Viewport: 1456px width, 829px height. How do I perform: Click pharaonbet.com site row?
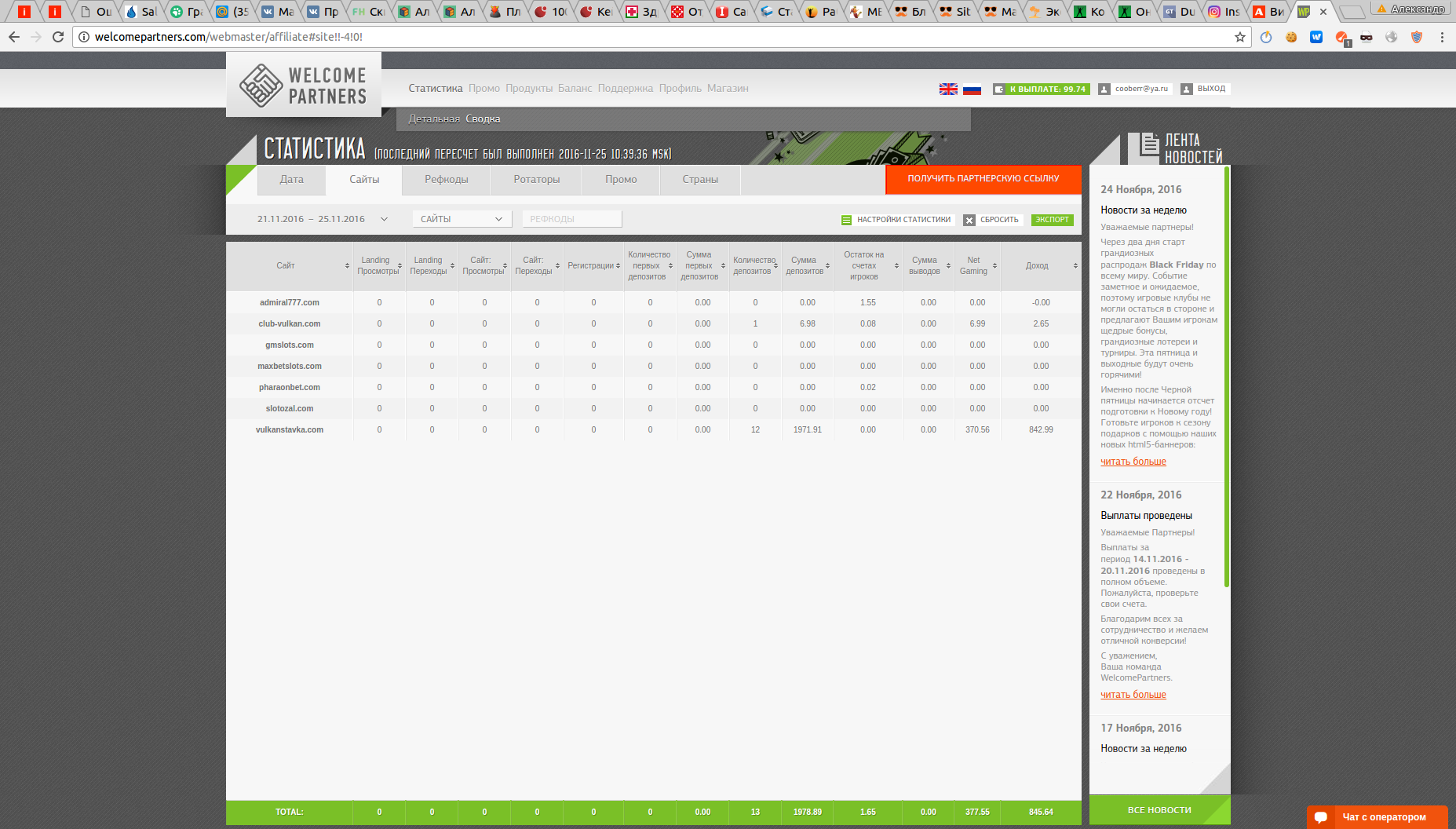pyautogui.click(x=653, y=388)
